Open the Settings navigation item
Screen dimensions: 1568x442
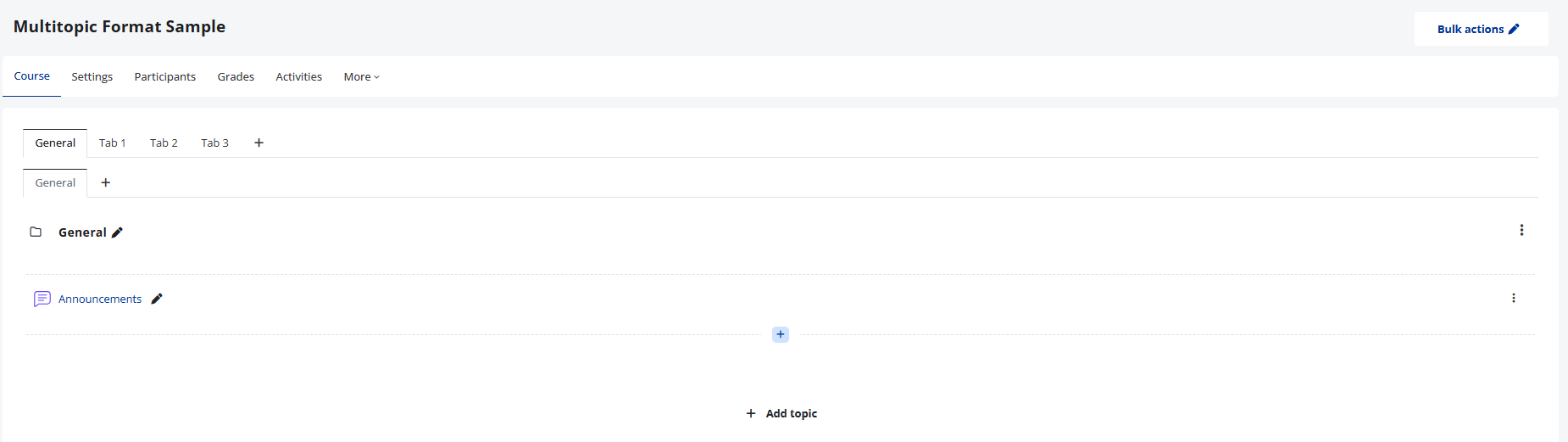(92, 76)
